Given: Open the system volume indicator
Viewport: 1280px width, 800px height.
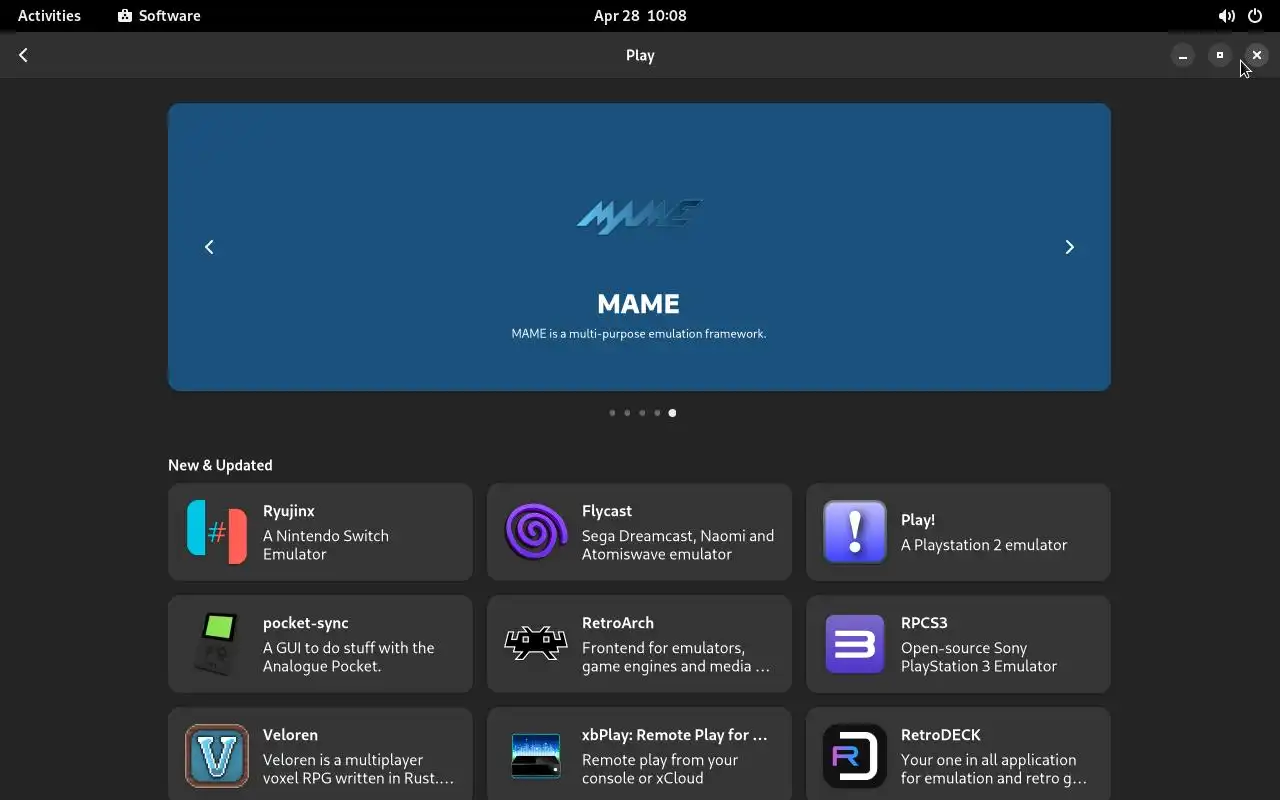Looking at the screenshot, I should 1226,16.
